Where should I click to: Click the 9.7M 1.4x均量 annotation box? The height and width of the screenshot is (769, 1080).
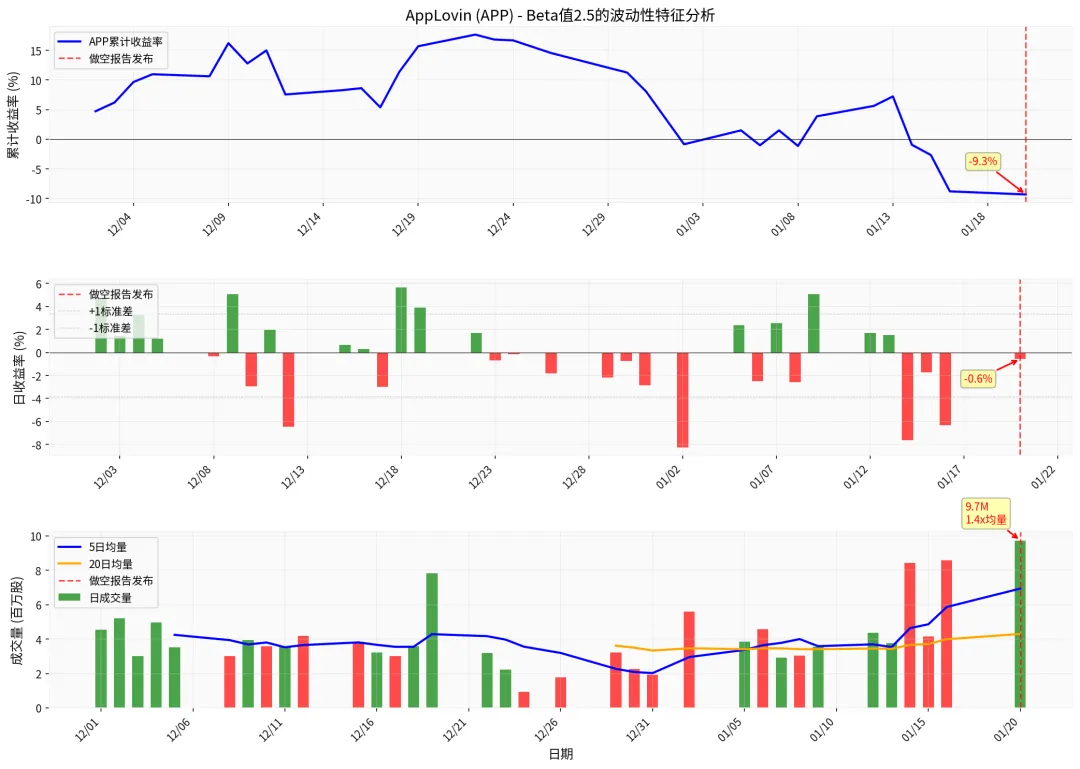point(986,513)
